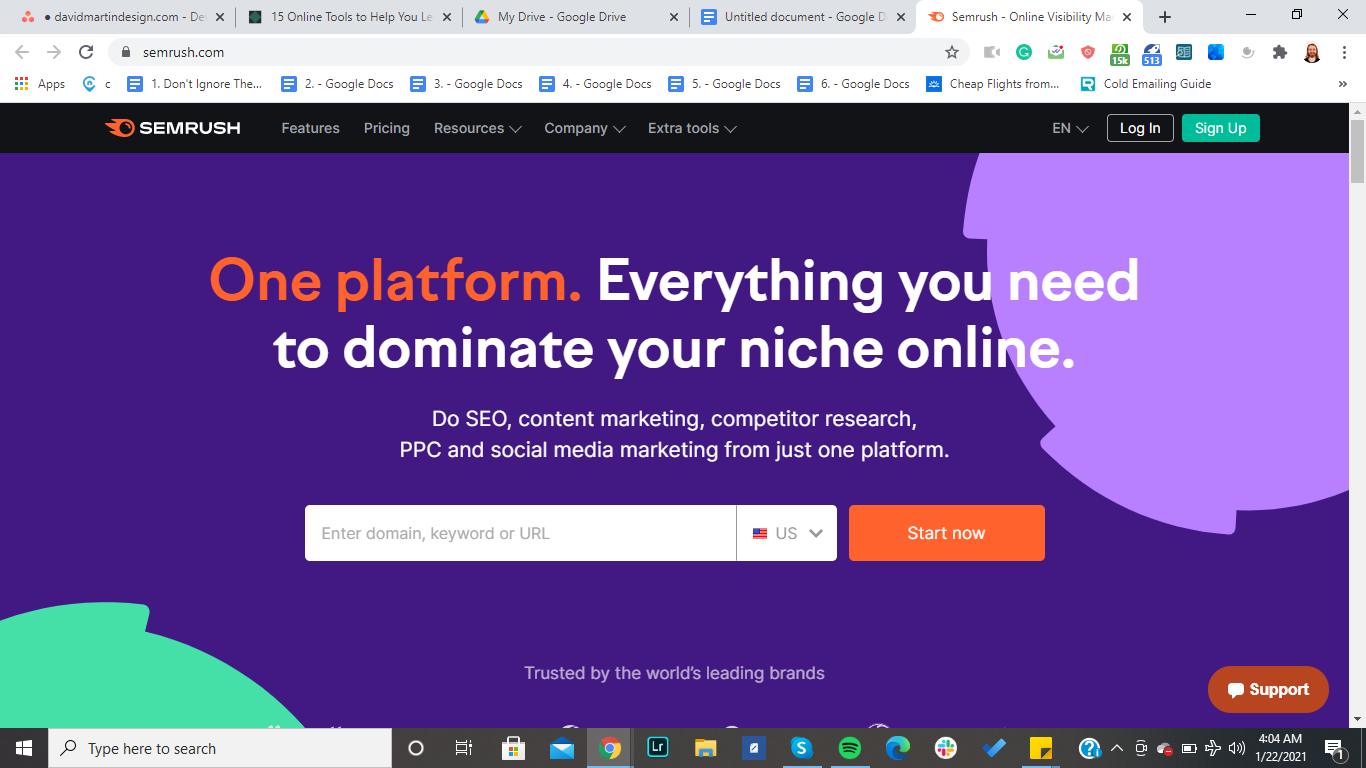Open Chrome's three-dot menu
Image resolution: width=1366 pixels, height=768 pixels.
click(1343, 52)
